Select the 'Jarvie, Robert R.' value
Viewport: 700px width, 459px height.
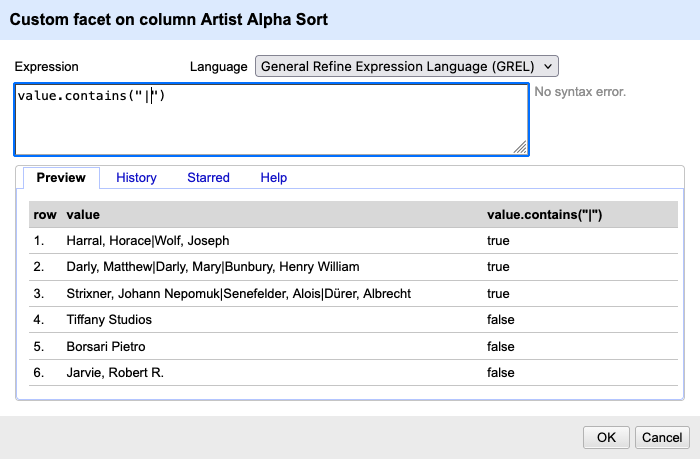[x=115, y=372]
